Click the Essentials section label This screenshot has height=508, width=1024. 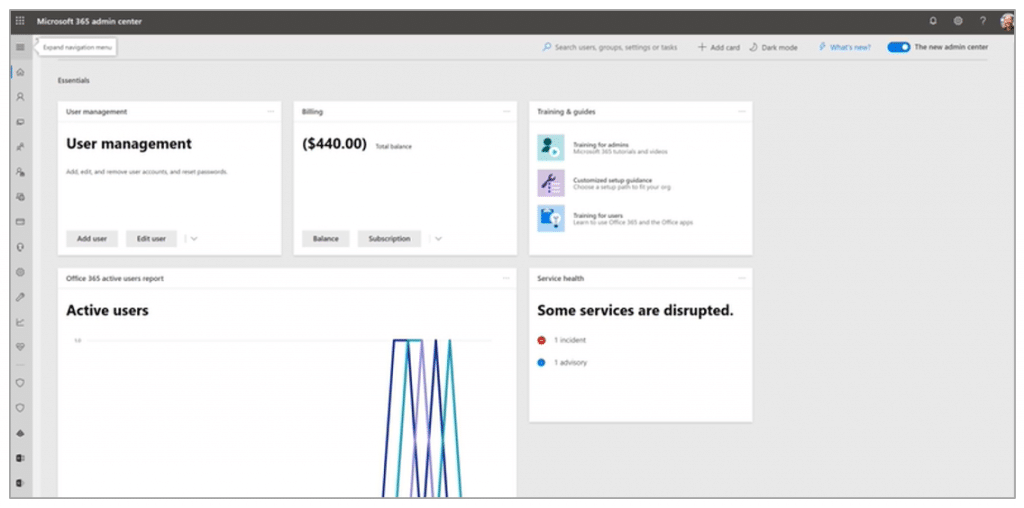[x=74, y=81]
